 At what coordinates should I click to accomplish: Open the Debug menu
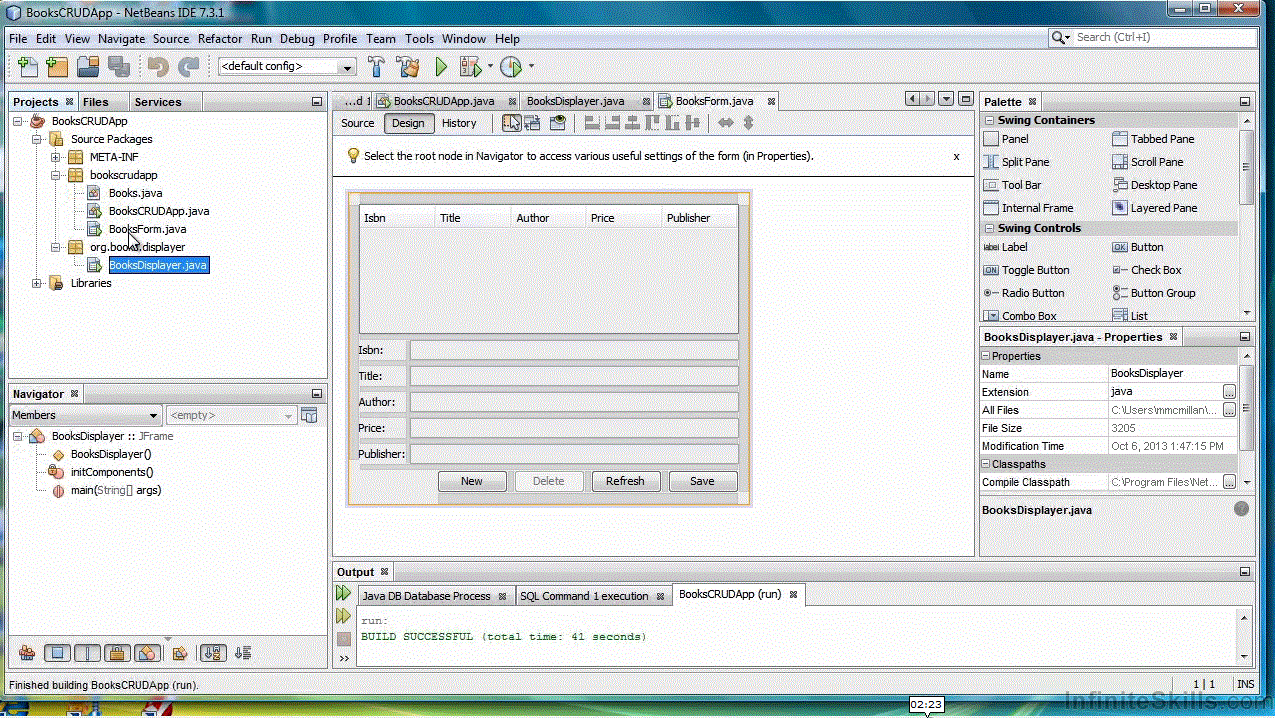click(x=297, y=38)
